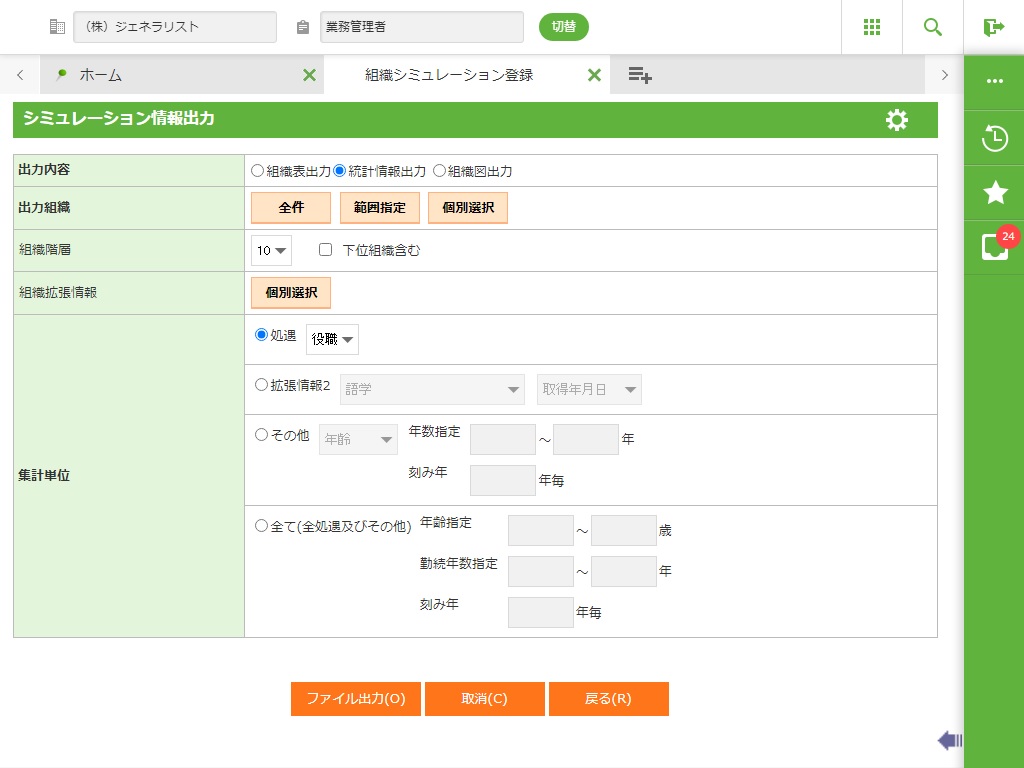Open the 役職 dropdown beside 処遇
Image resolution: width=1024 pixels, height=768 pixels.
click(x=332, y=339)
